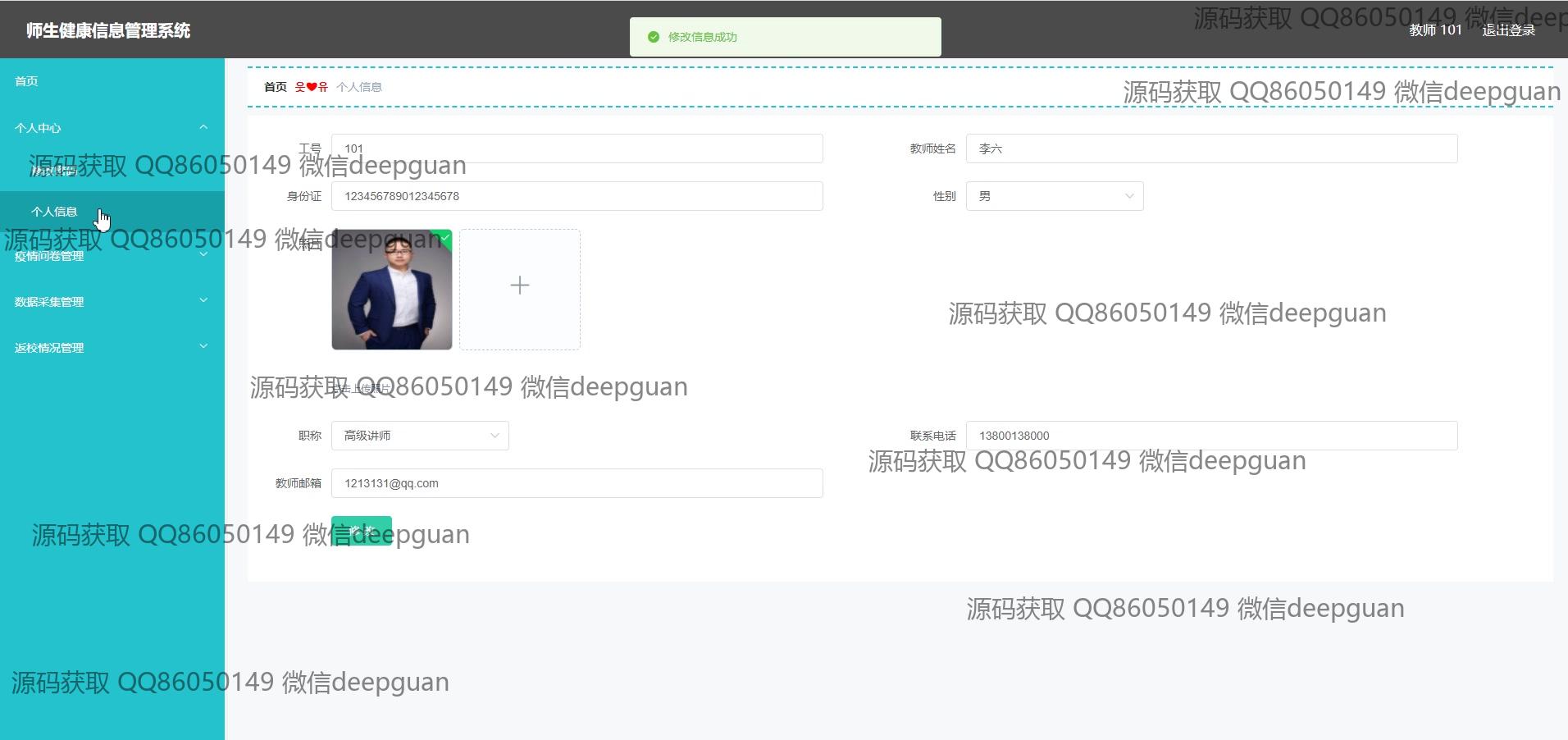Expand the 数据采集管理 menu

112,302
